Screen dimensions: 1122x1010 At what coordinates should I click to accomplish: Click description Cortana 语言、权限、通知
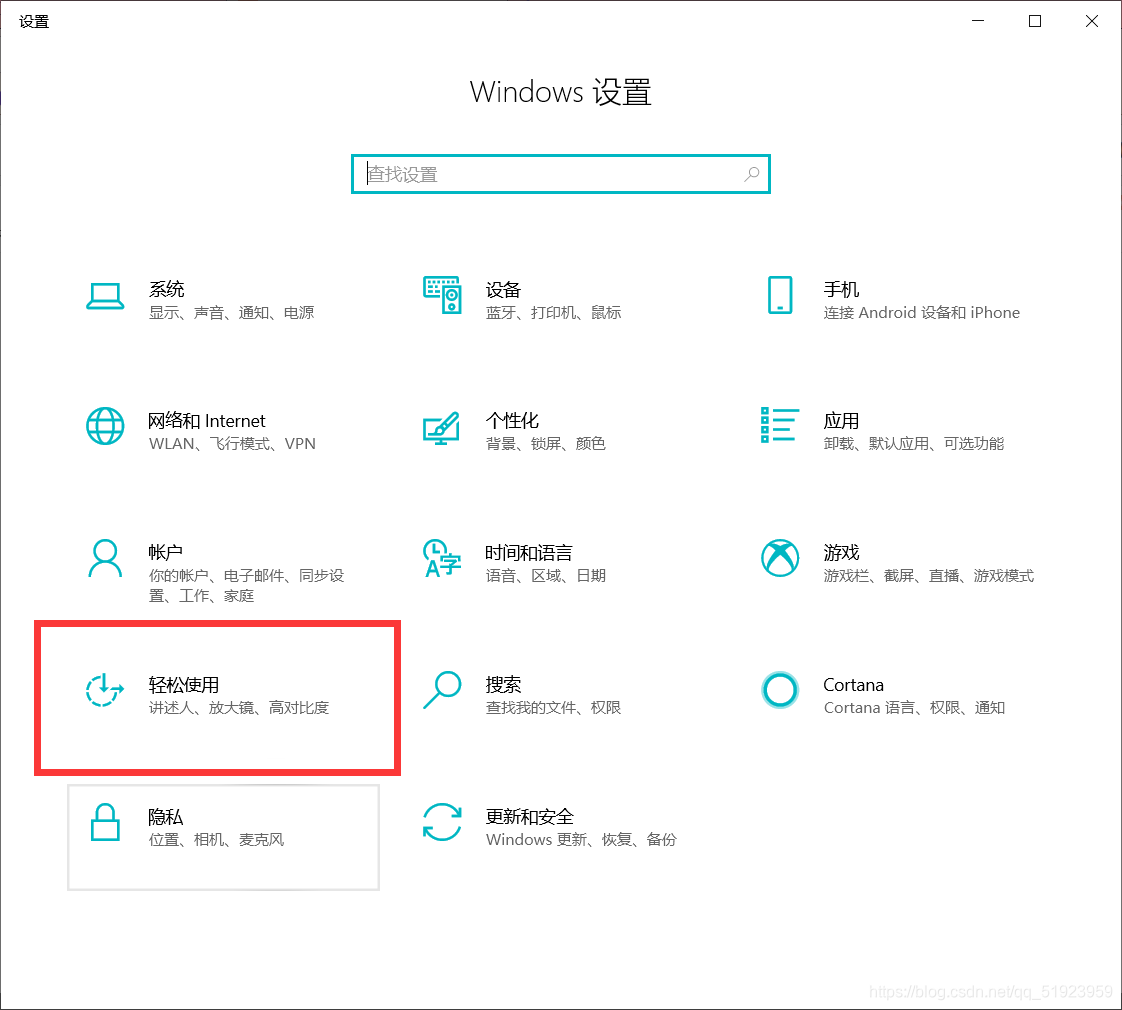[914, 708]
